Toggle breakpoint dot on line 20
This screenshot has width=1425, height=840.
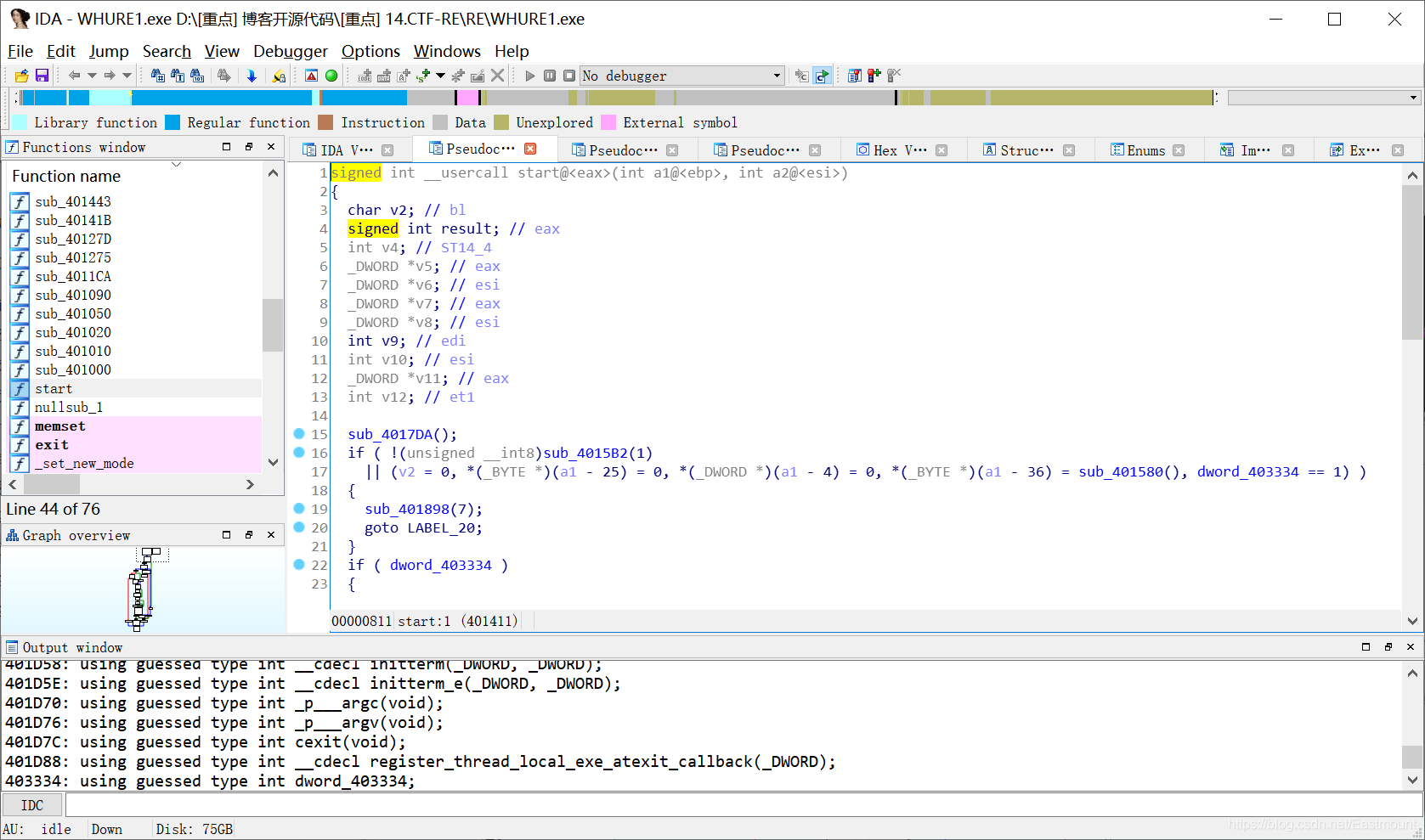(299, 527)
